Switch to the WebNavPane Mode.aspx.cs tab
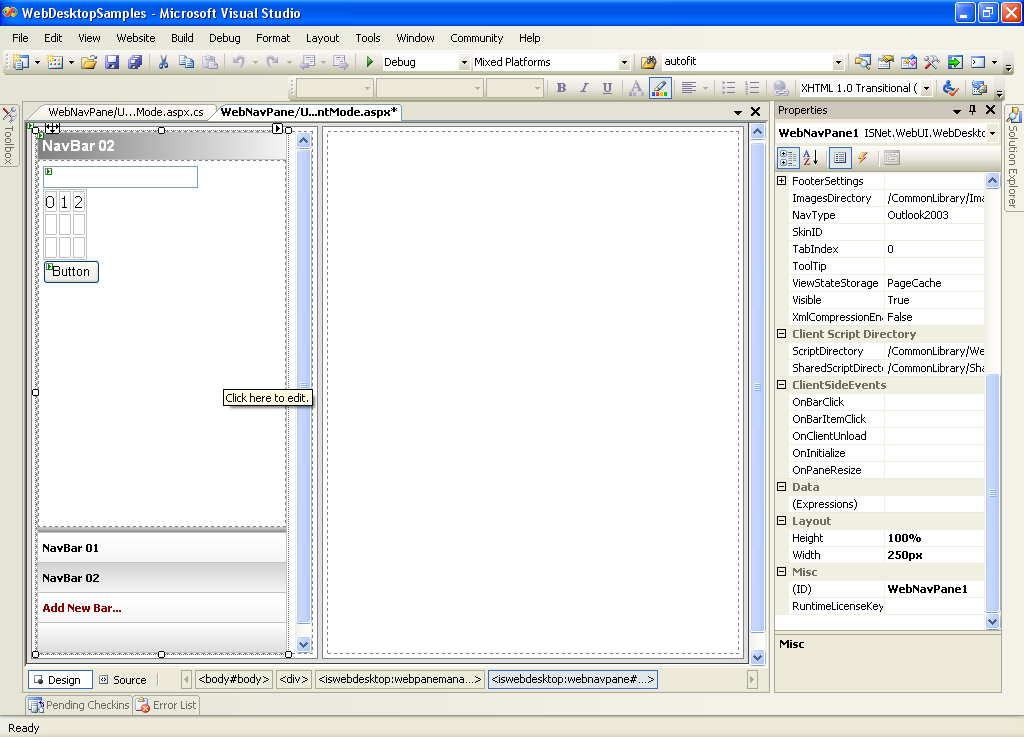 pos(125,112)
